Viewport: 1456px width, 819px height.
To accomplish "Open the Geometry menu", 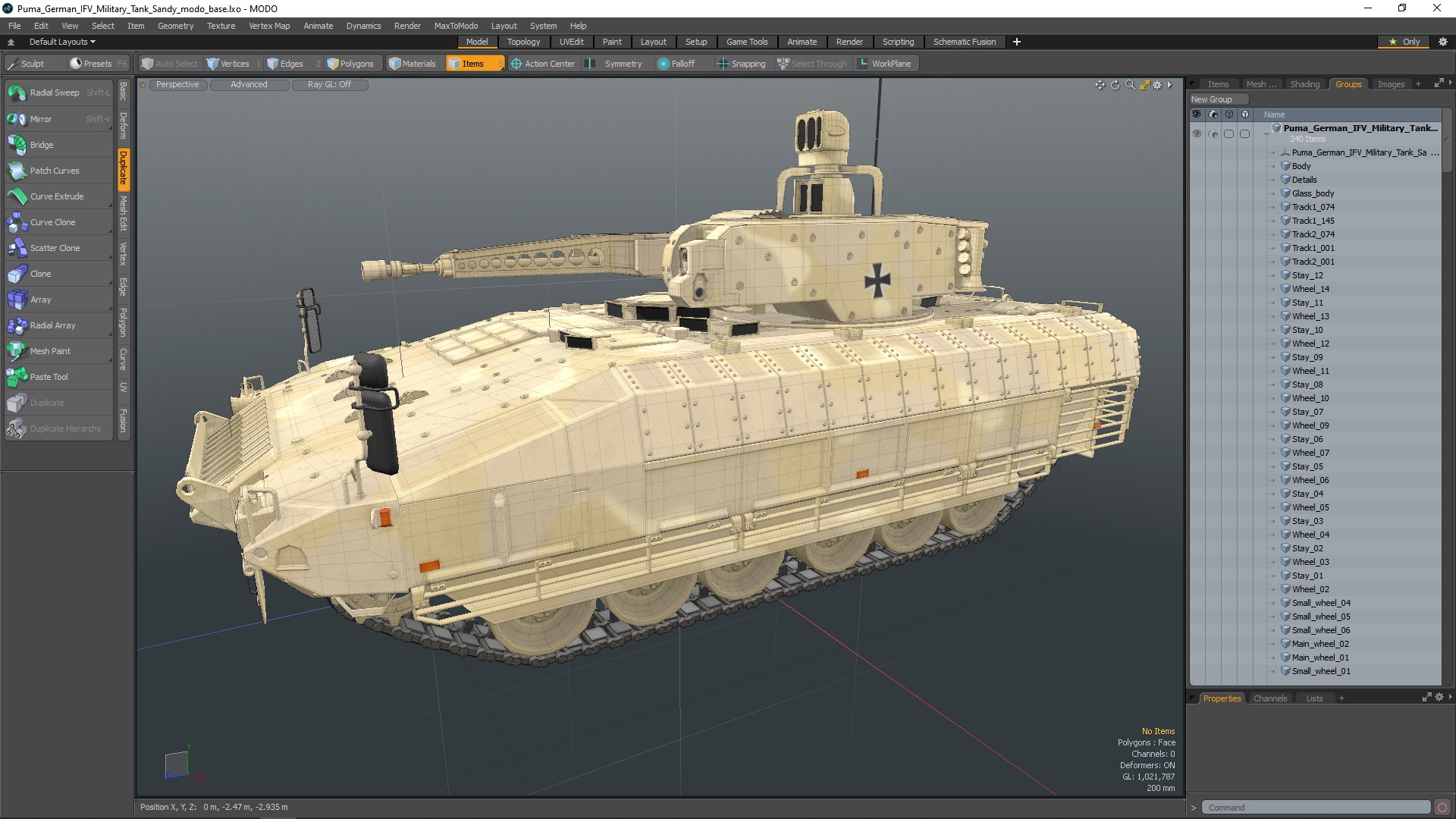I will [x=175, y=26].
